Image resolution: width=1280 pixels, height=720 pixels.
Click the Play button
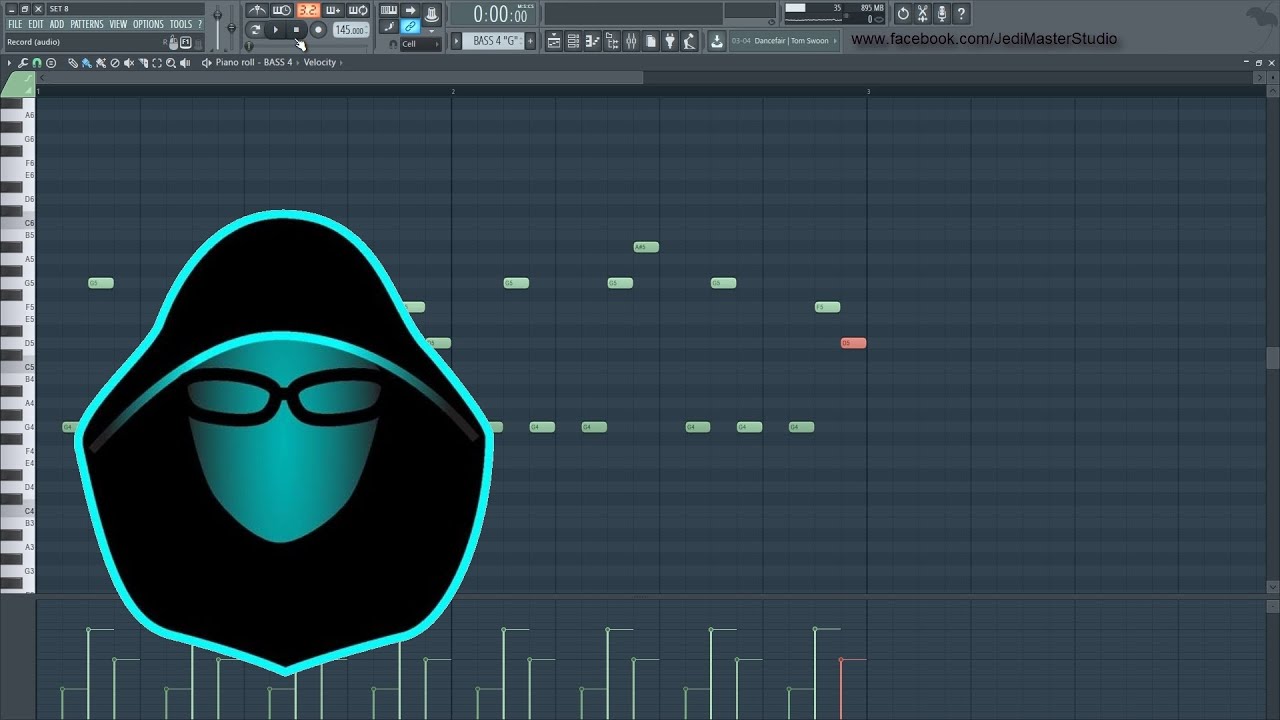point(275,30)
